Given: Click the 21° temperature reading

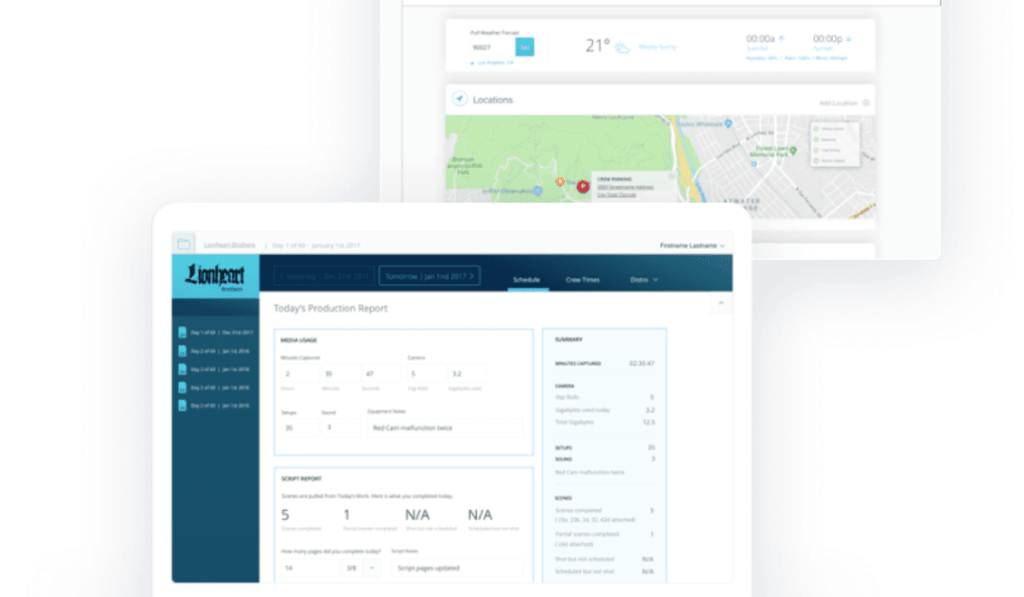Looking at the screenshot, I should pos(597,46).
